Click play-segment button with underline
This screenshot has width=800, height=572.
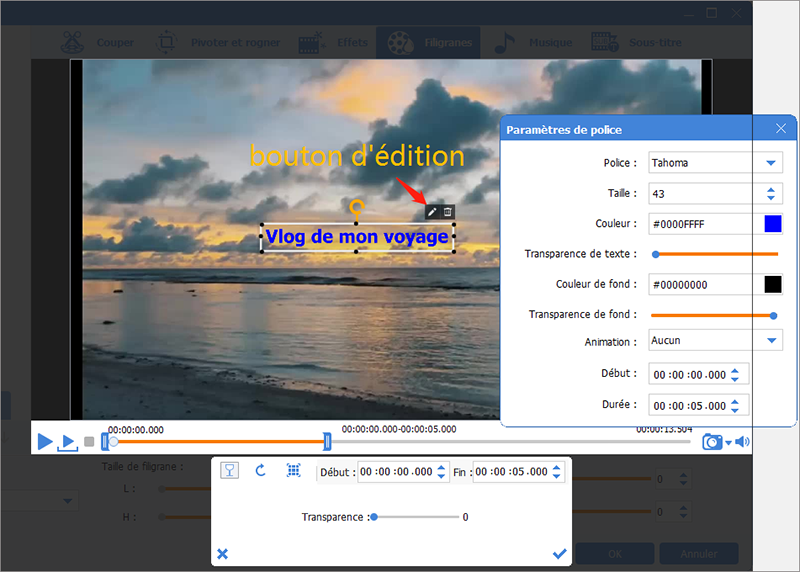[x=68, y=442]
